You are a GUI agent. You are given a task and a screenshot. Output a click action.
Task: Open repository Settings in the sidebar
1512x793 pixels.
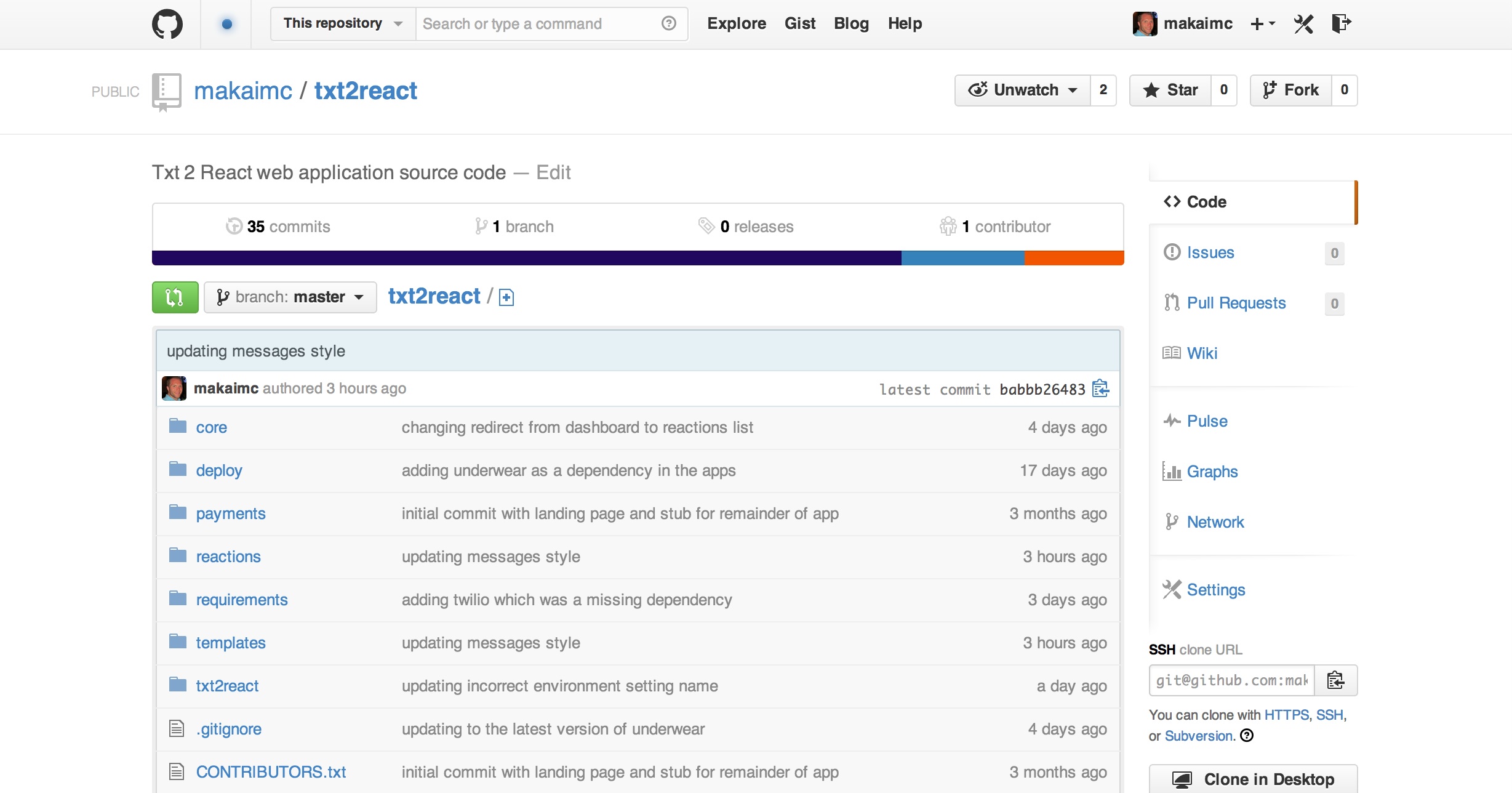coord(1216,590)
